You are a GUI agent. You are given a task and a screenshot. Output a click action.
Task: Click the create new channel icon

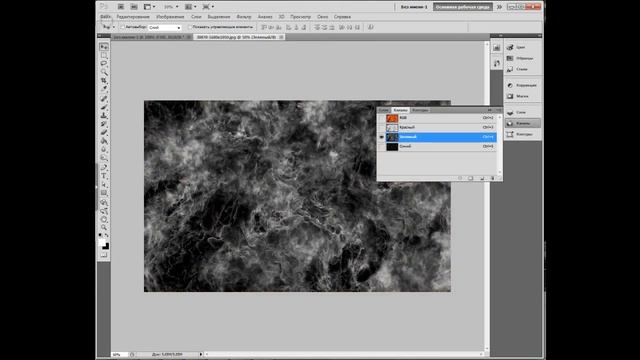[482, 178]
